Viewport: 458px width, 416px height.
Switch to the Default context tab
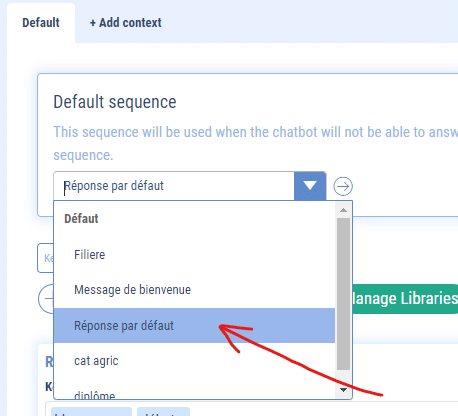[41, 23]
